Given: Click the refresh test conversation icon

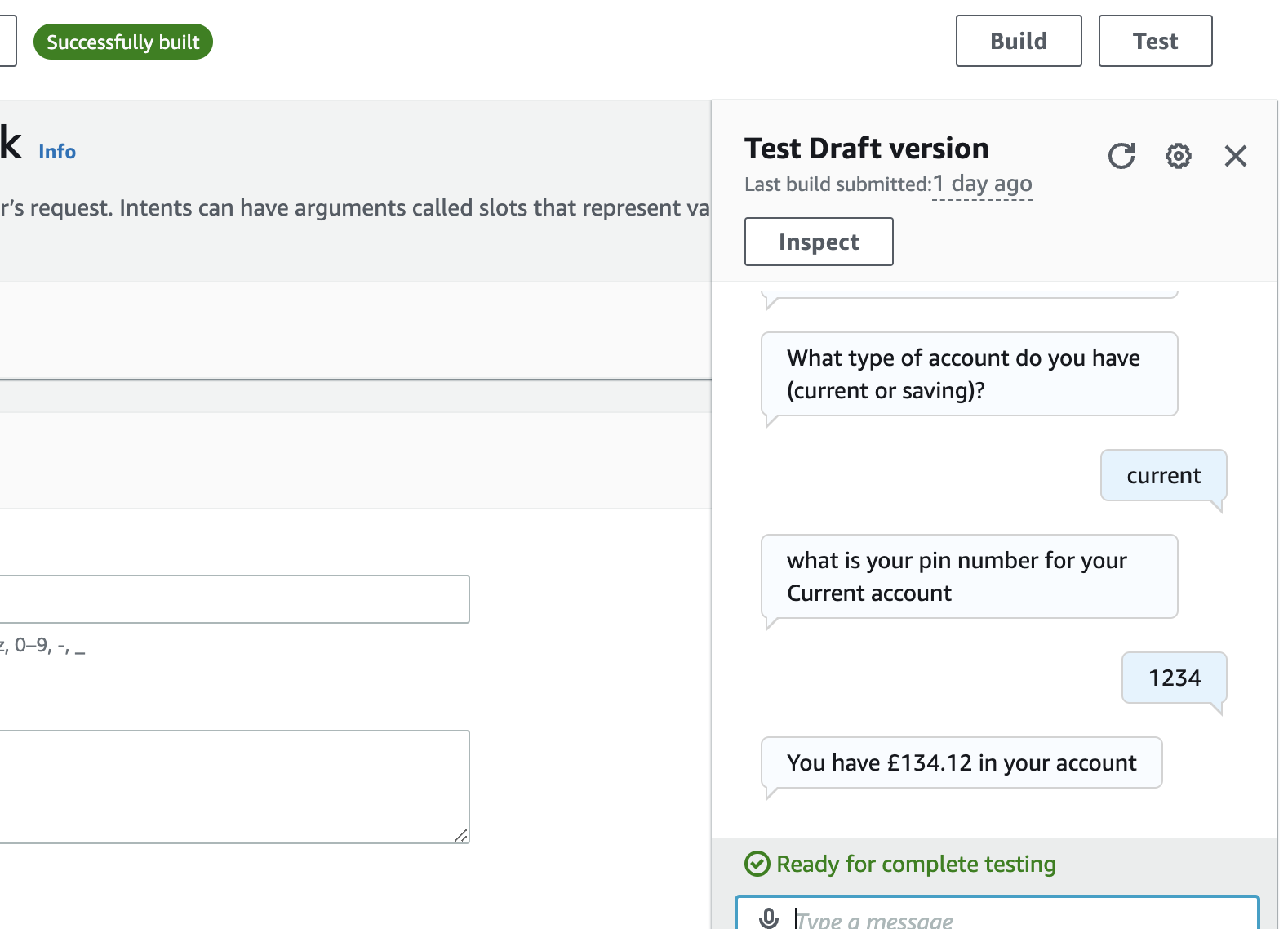Looking at the screenshot, I should coord(1121,156).
